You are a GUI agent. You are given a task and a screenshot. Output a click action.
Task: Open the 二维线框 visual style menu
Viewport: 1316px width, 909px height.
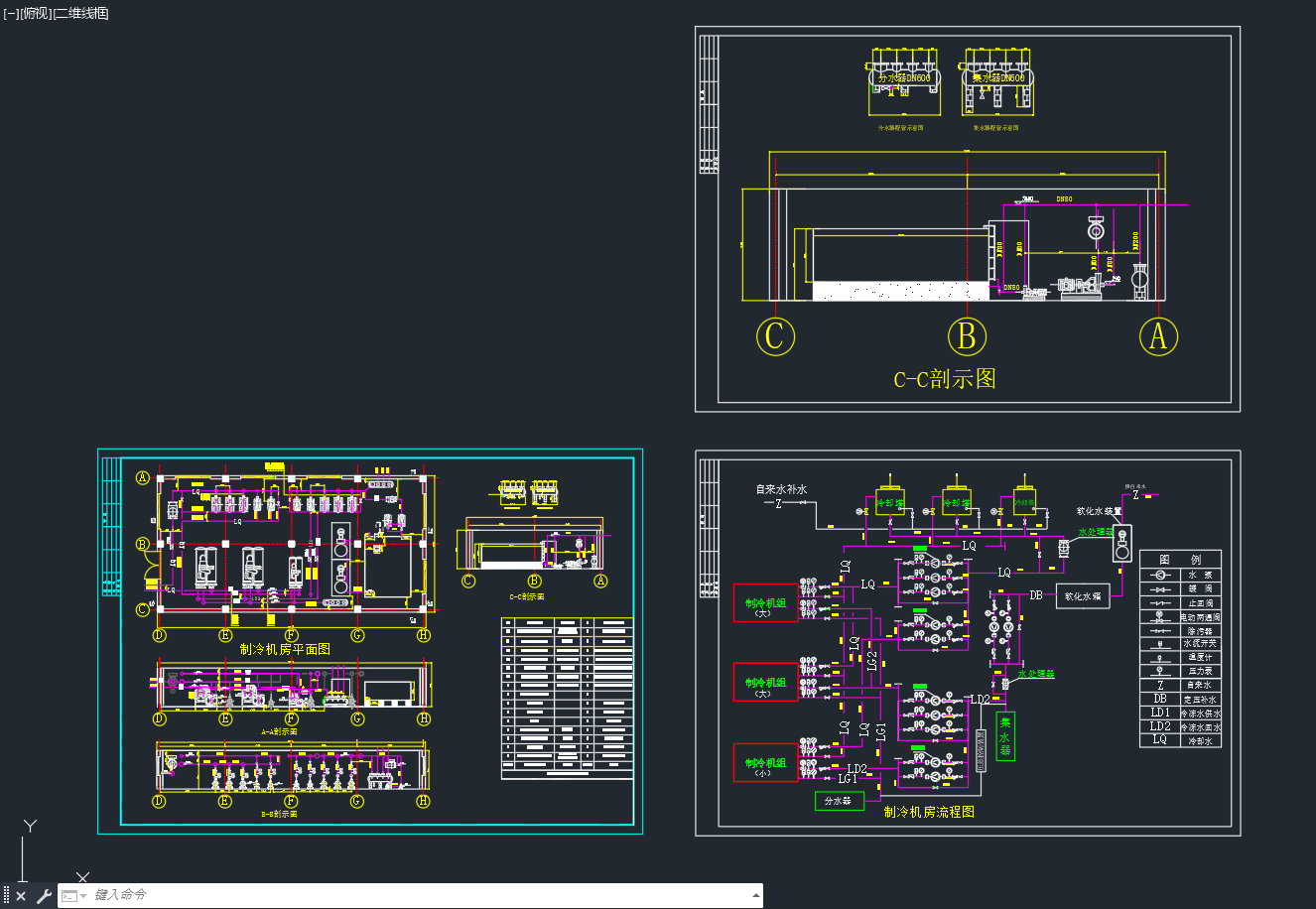[80, 13]
